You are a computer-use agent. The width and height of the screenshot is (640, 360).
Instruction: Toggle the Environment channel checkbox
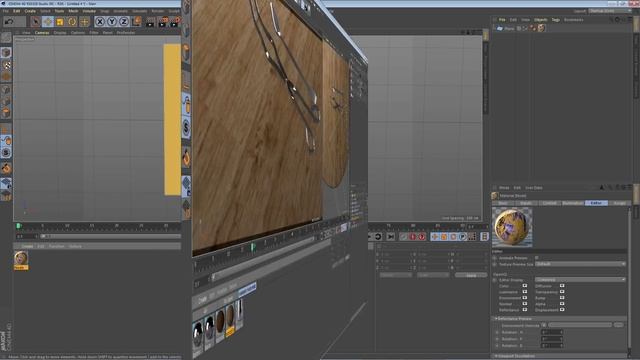pyautogui.click(x=524, y=298)
